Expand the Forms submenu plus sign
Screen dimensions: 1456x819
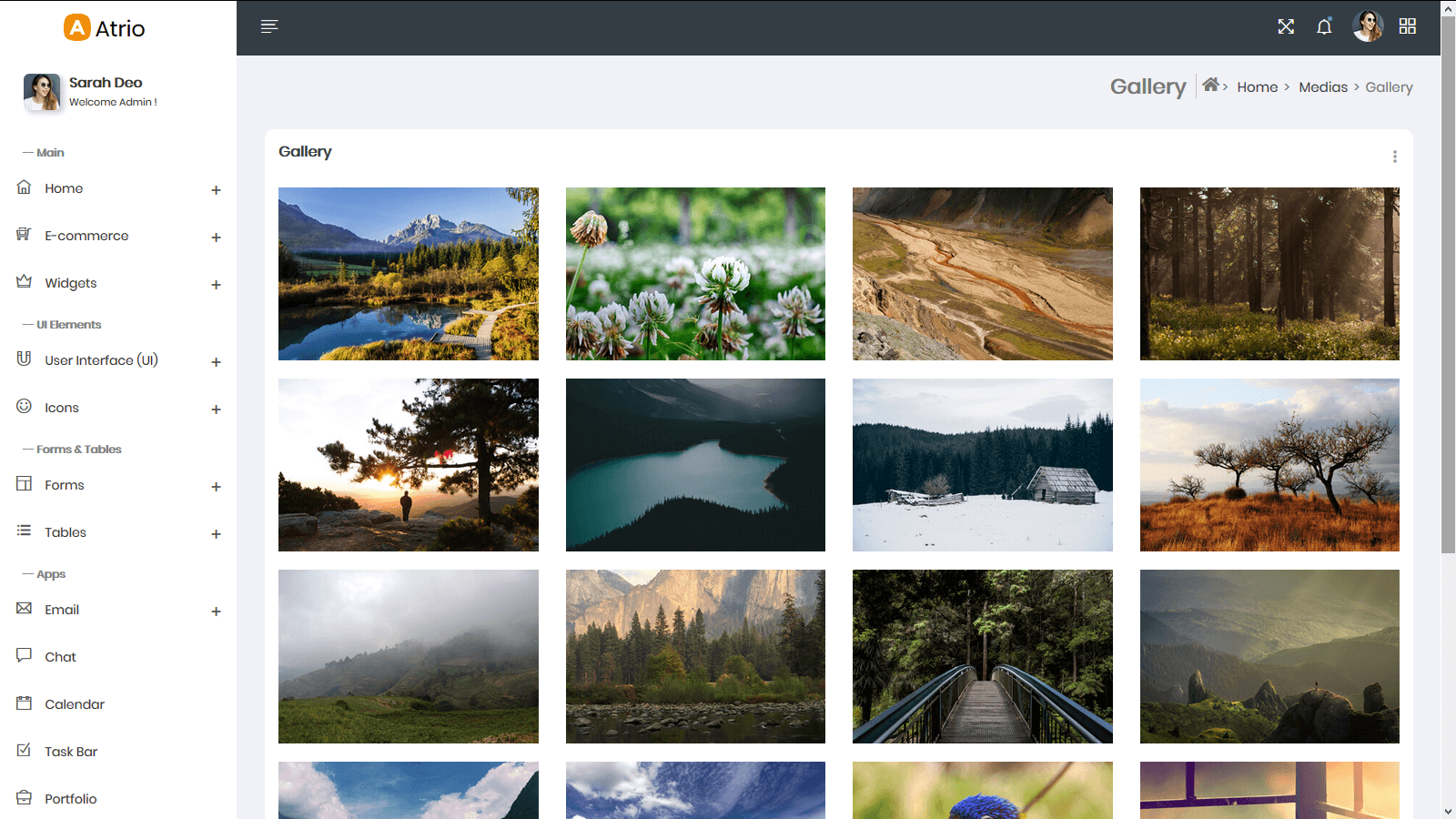216,487
